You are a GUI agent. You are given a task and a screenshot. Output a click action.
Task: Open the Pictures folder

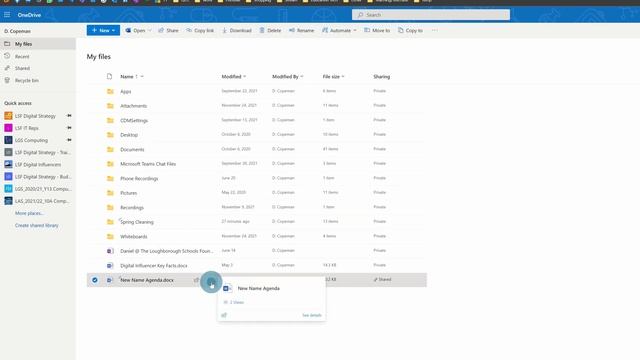pos(129,193)
